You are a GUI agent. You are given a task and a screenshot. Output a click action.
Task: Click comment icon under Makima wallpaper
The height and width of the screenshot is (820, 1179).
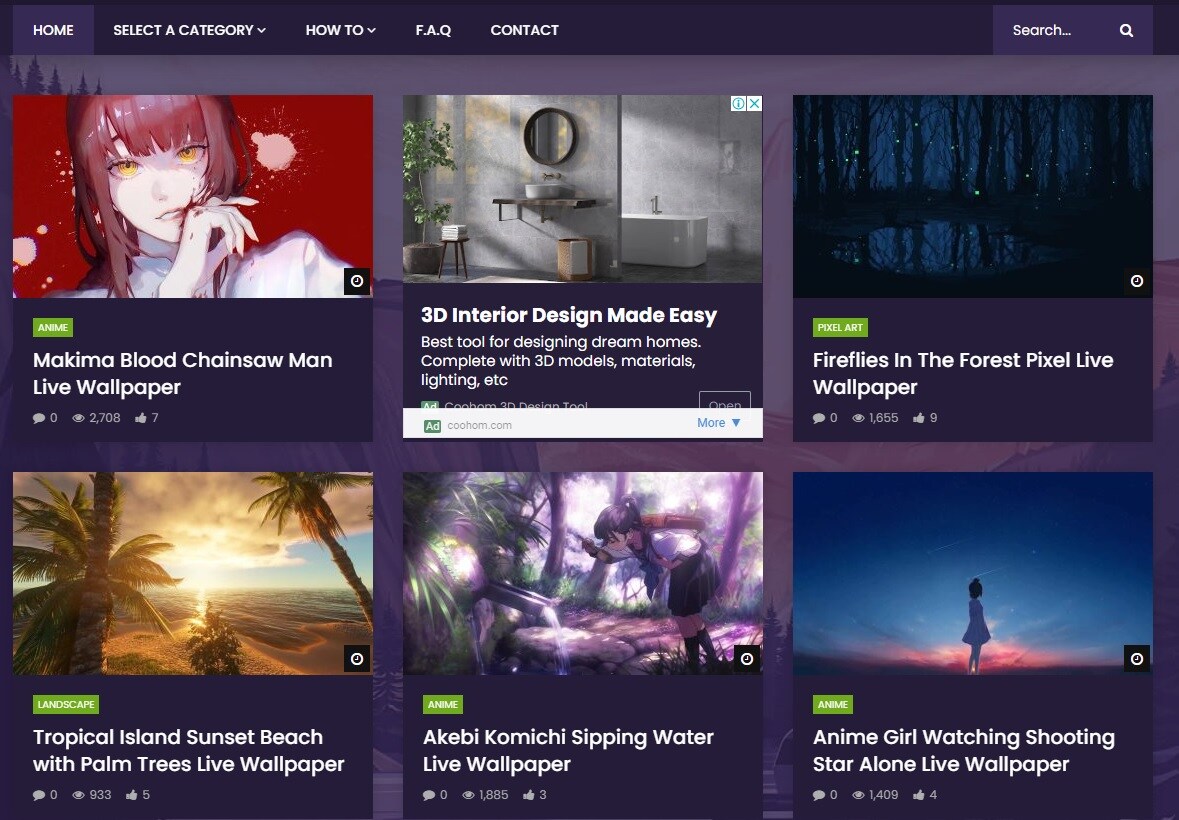[39, 418]
